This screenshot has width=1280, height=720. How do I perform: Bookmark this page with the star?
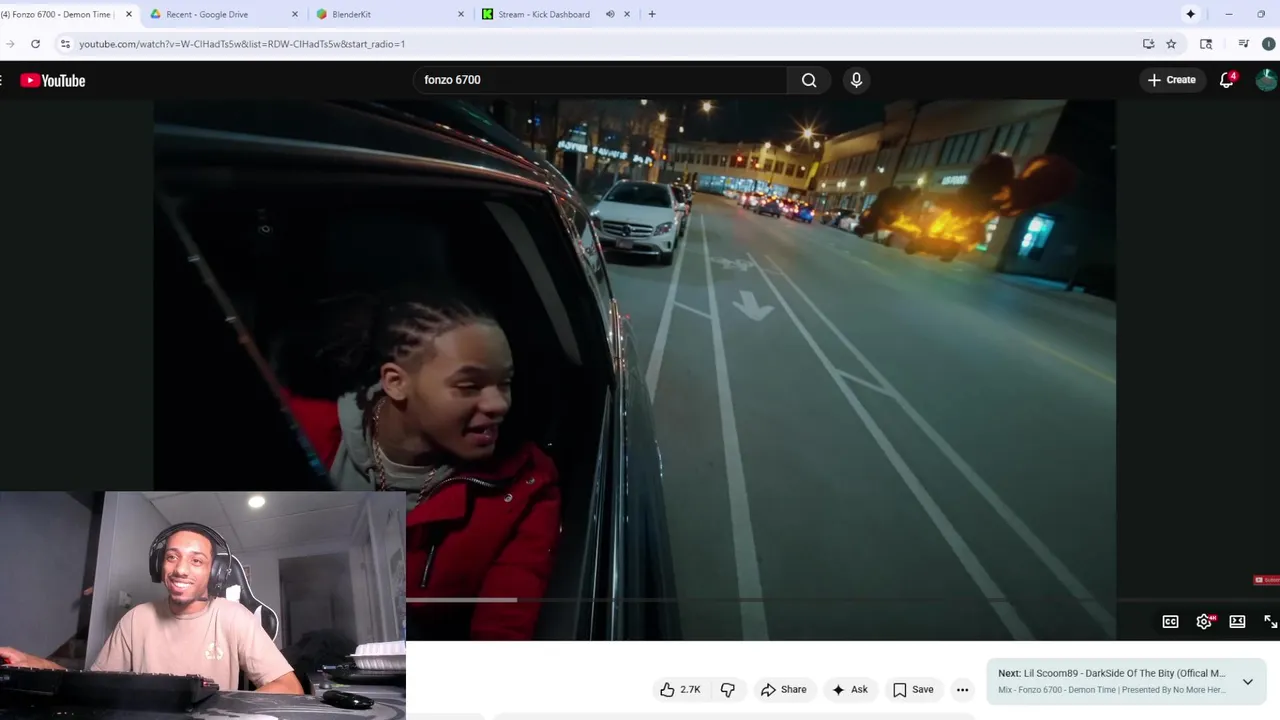point(1171,44)
